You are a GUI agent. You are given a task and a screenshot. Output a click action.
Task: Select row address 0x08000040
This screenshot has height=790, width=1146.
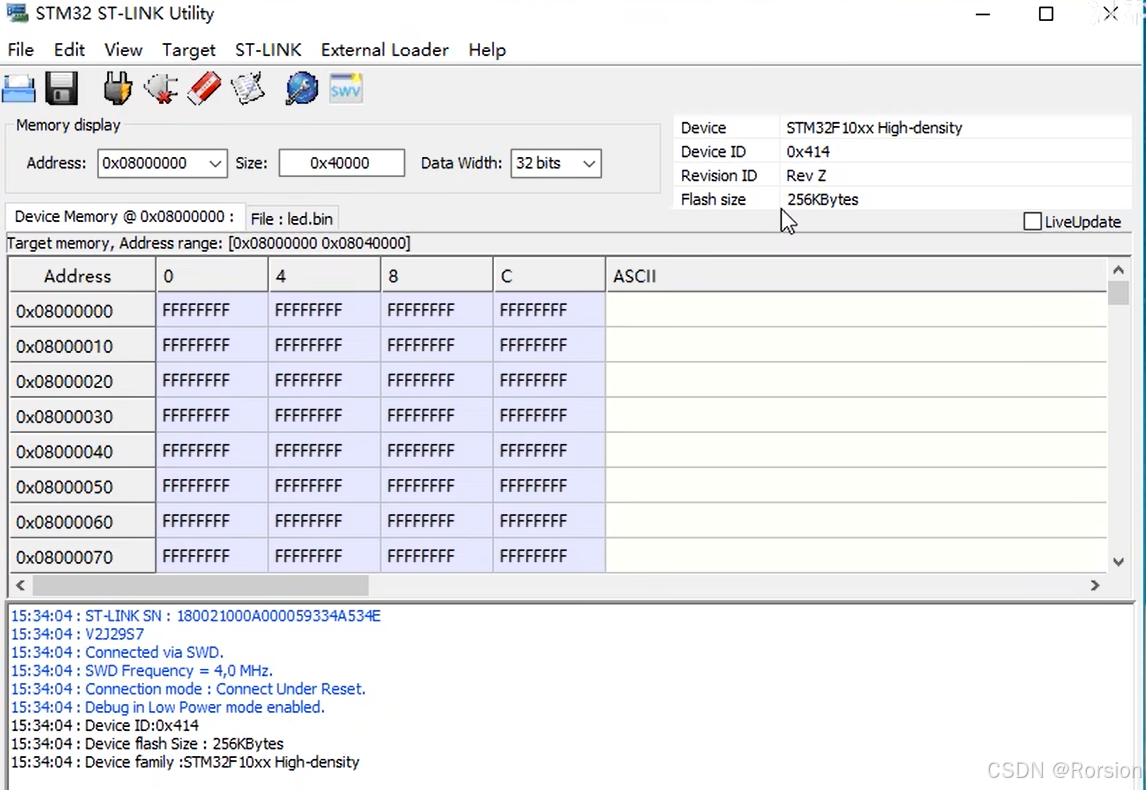click(82, 451)
